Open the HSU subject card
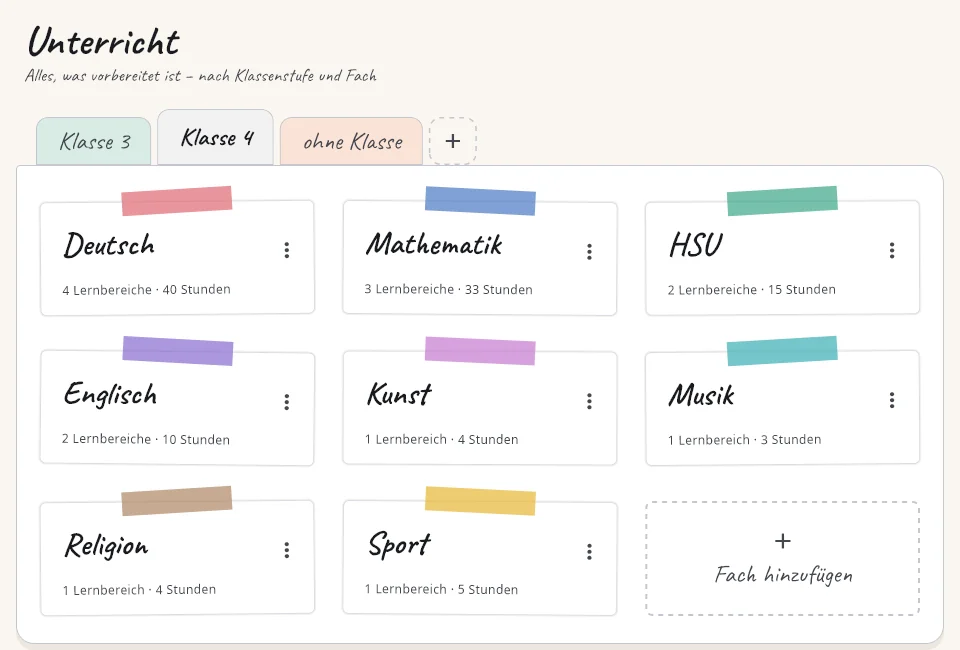This screenshot has width=960, height=650. pyautogui.click(x=782, y=258)
